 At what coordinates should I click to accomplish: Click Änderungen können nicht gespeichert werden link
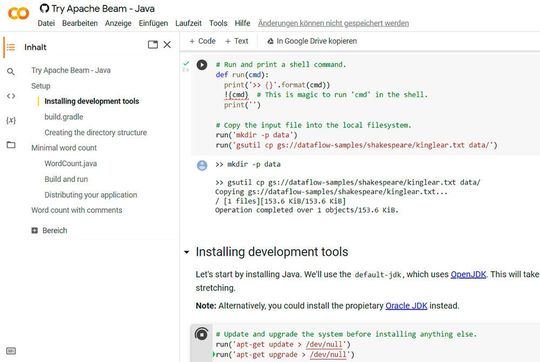pyautogui.click(x=333, y=23)
